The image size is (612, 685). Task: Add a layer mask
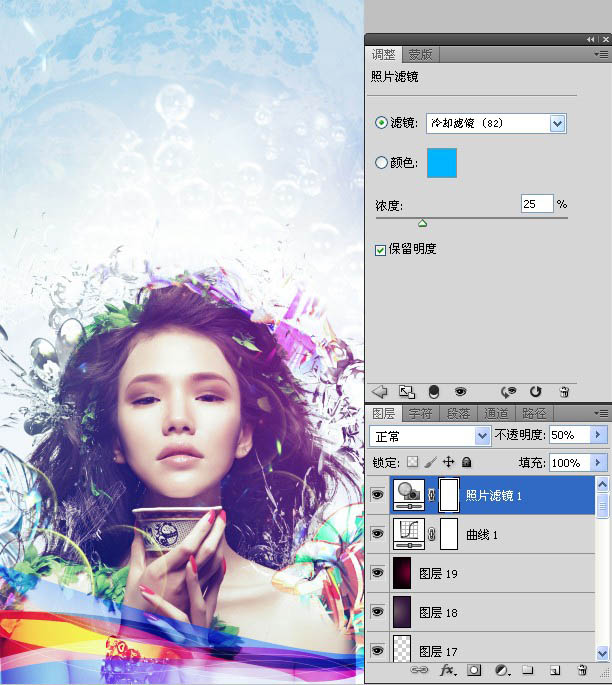pyautogui.click(x=474, y=670)
